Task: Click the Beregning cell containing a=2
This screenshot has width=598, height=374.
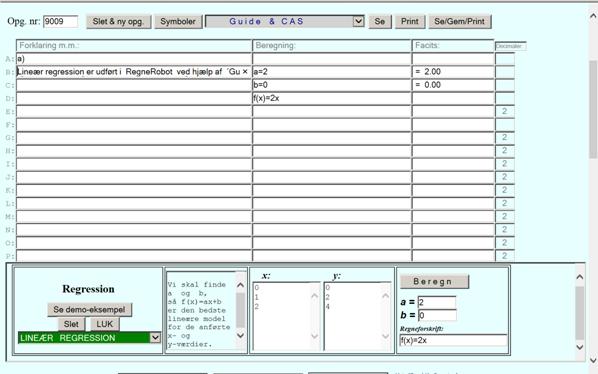Action: (331, 72)
